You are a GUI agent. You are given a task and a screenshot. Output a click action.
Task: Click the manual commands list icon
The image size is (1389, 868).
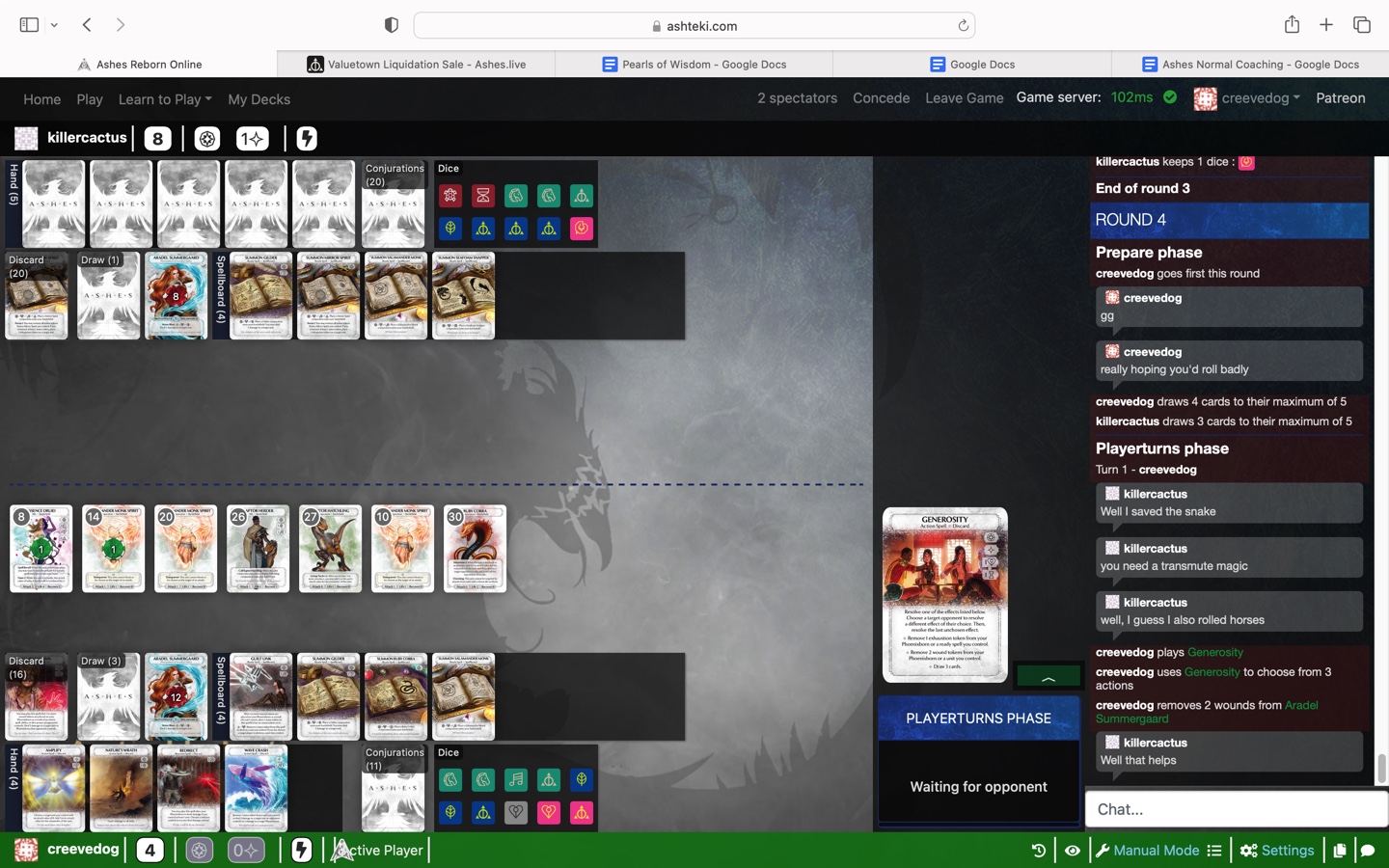click(x=1214, y=850)
